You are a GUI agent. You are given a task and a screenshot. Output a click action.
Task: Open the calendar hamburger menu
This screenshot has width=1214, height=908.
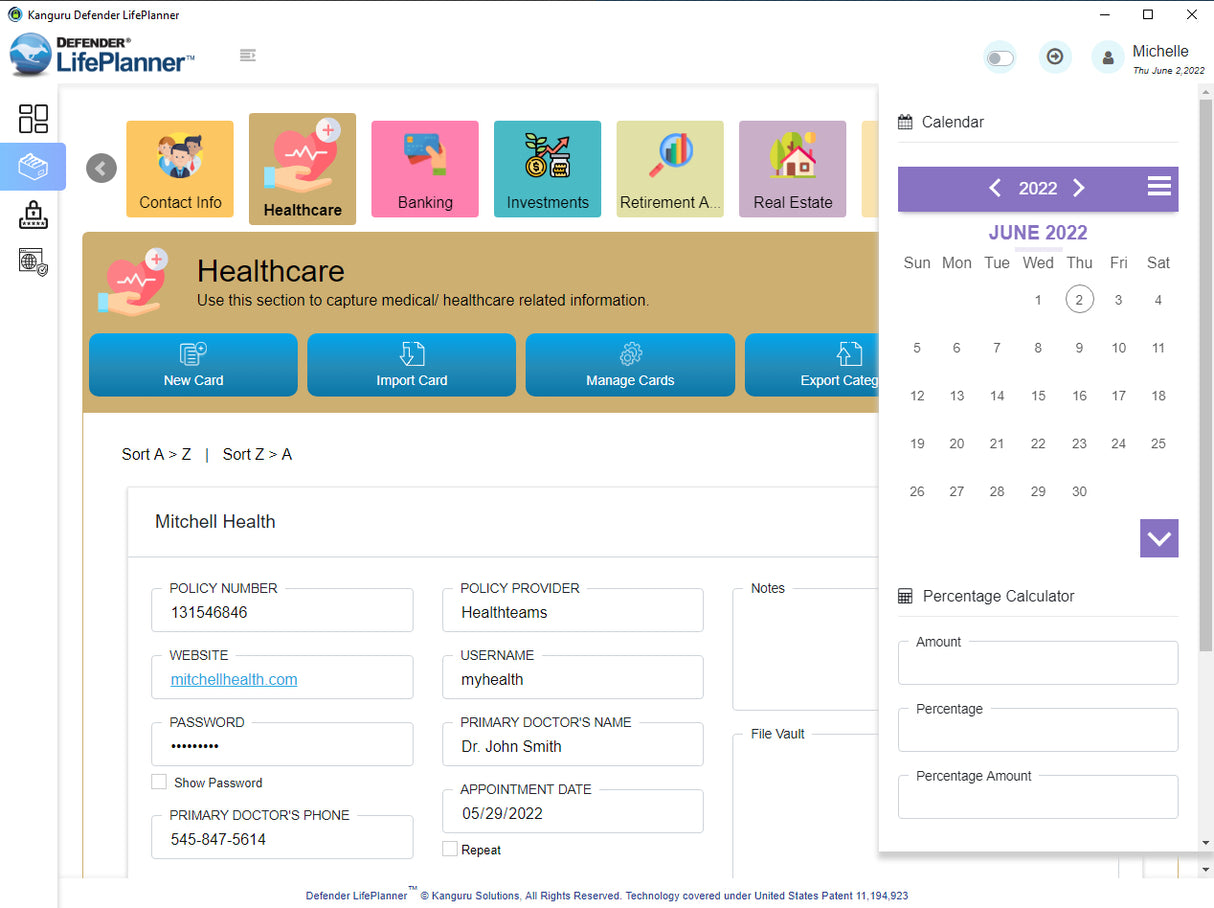click(x=1159, y=186)
